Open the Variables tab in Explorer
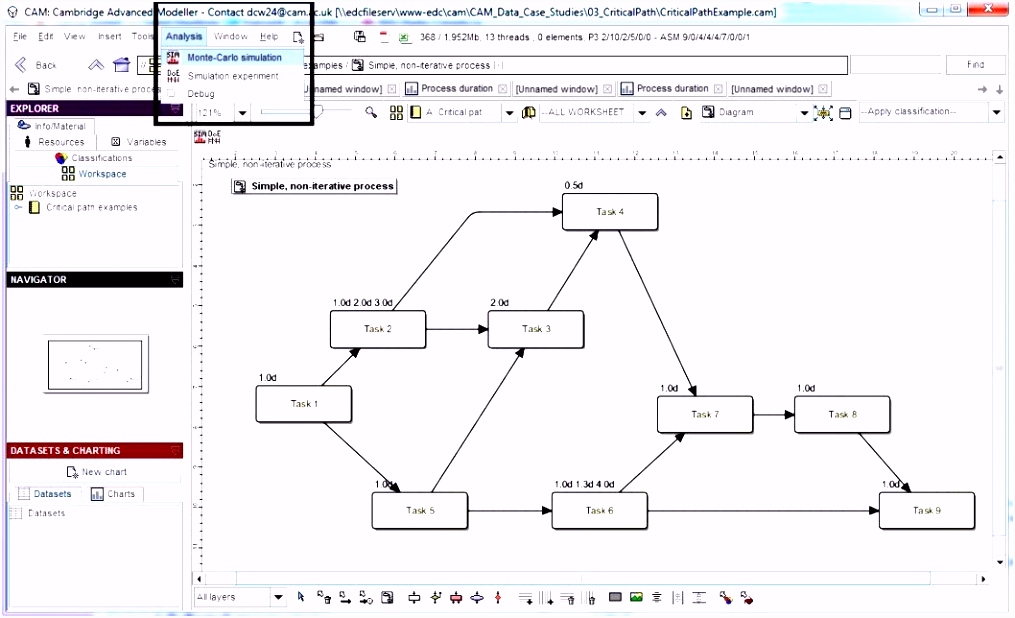1015x618 pixels. pyautogui.click(x=139, y=142)
